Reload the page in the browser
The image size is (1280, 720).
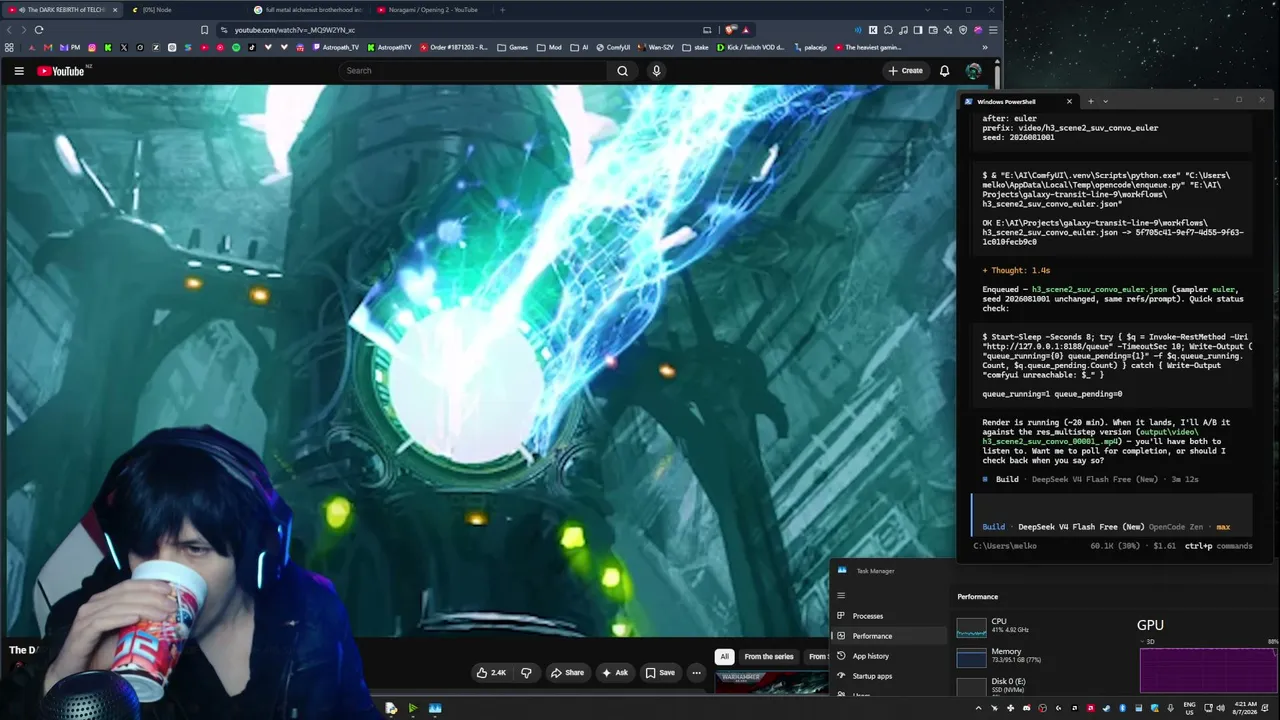pyautogui.click(x=39, y=30)
